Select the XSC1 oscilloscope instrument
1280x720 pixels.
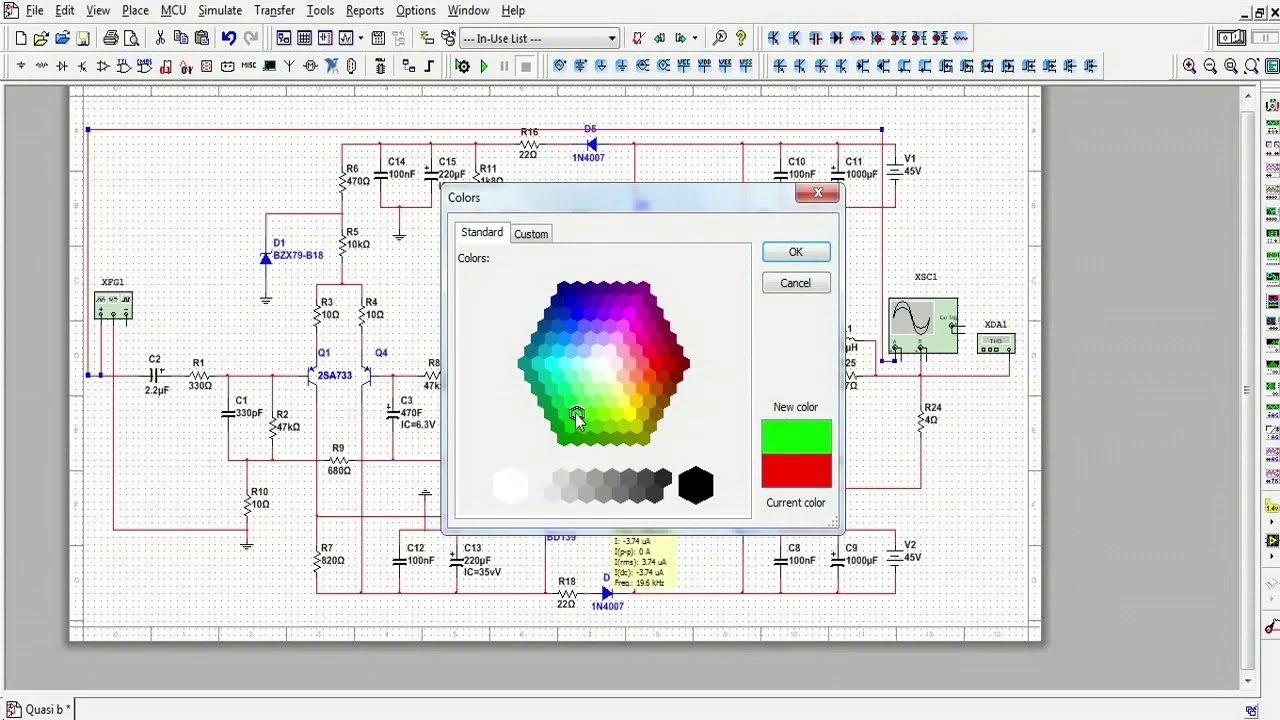click(x=923, y=325)
